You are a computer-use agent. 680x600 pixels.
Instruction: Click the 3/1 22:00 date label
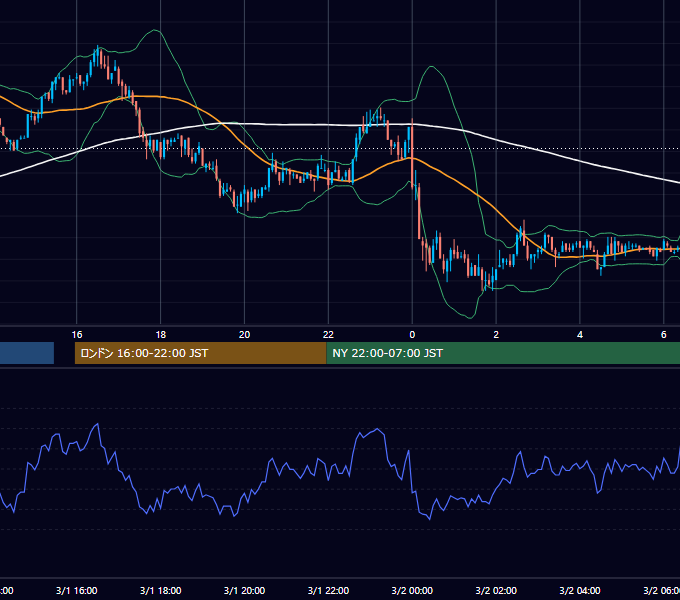click(328, 590)
